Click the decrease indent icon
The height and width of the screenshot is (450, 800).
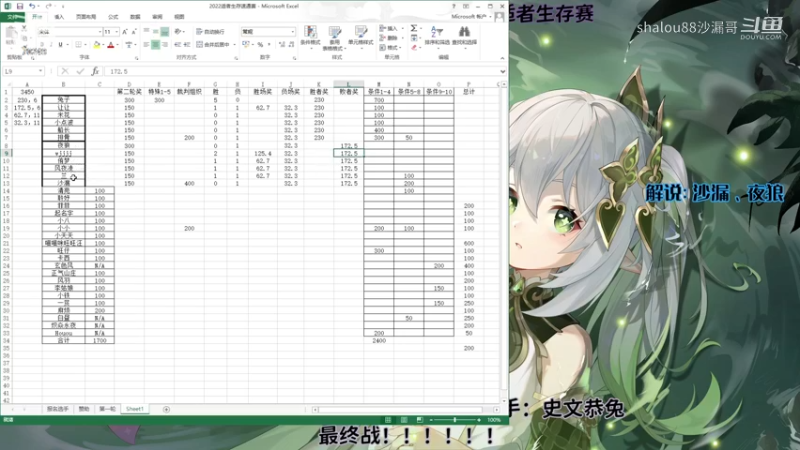[178, 45]
